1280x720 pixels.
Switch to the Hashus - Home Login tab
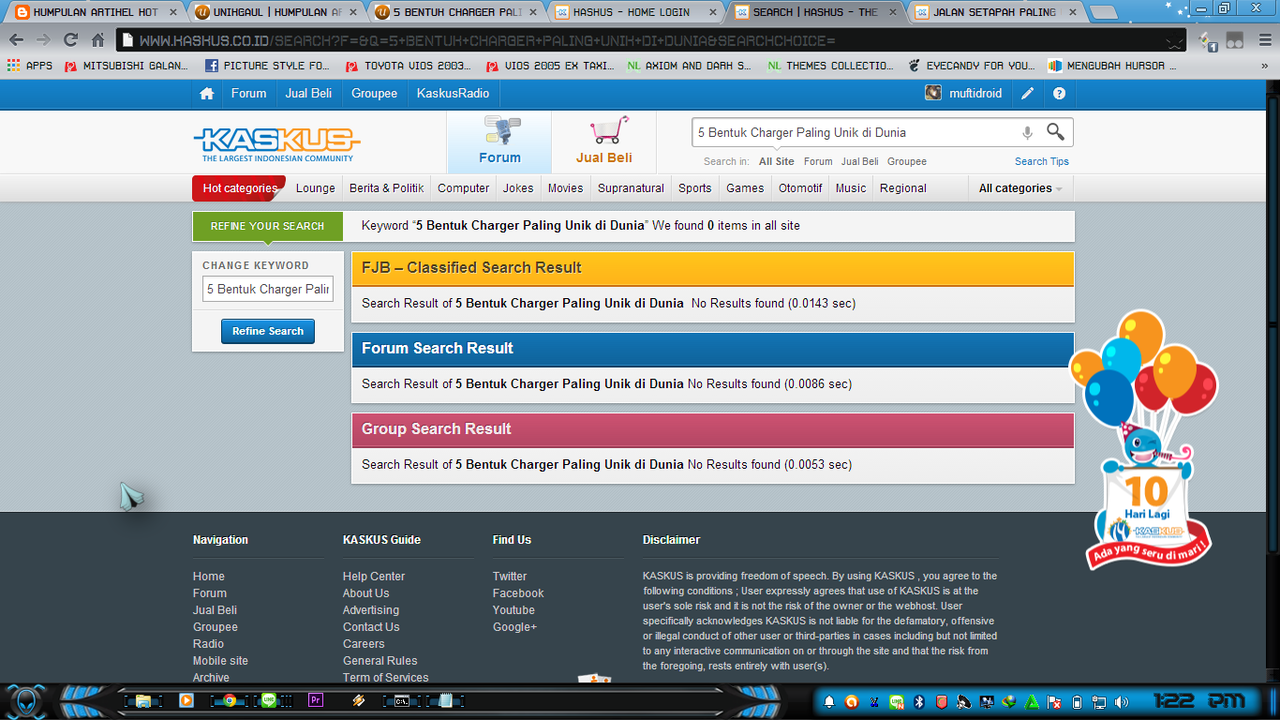click(x=636, y=13)
